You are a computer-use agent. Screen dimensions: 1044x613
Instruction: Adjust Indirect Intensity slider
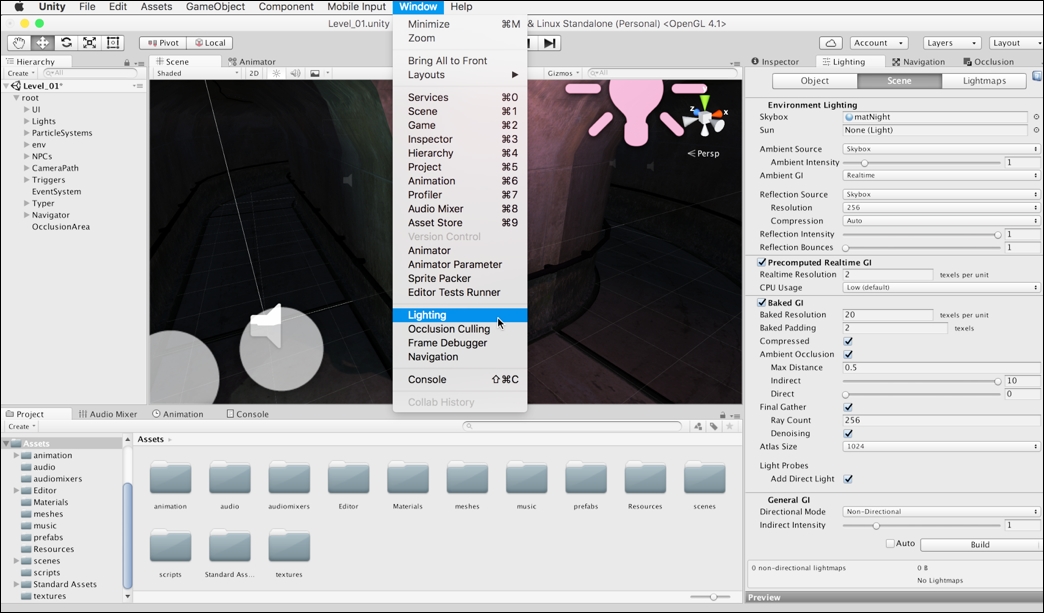921,525
